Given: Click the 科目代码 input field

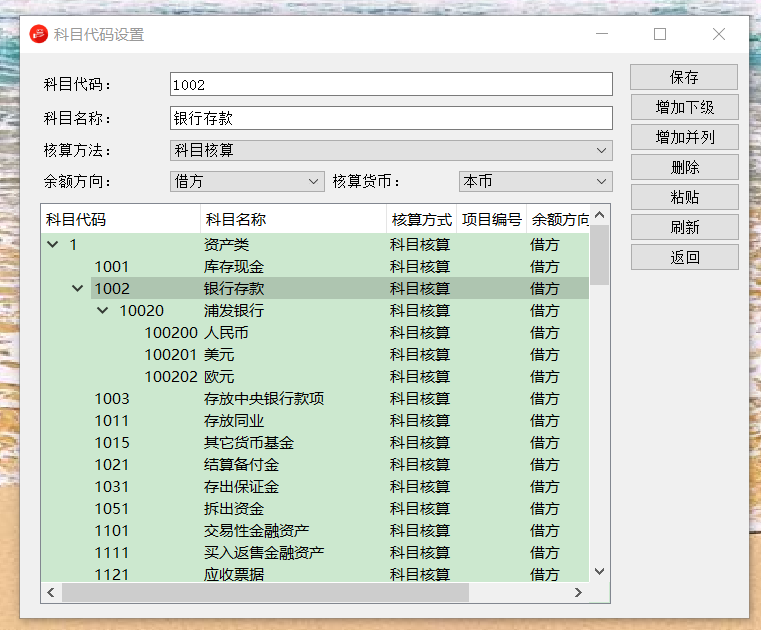Looking at the screenshot, I should click(391, 85).
